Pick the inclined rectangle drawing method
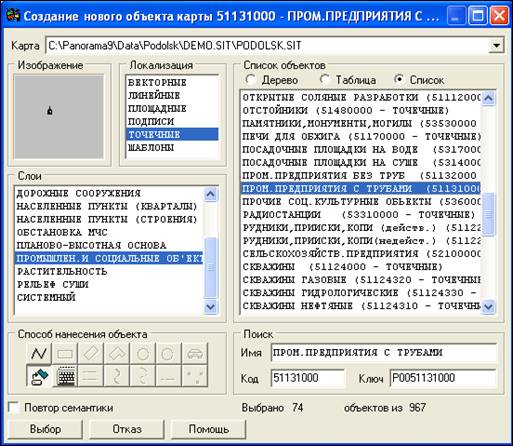The height and width of the screenshot is (446, 513). (91, 354)
